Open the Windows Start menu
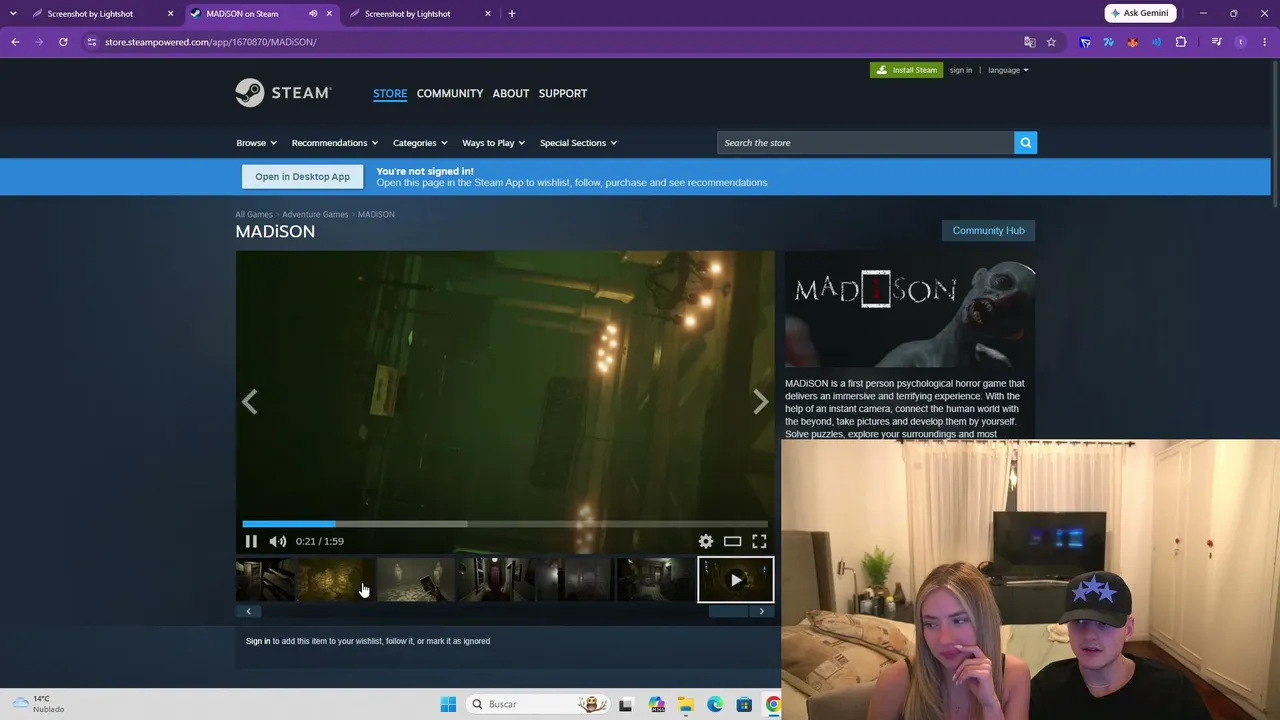Screen dimensions: 1280x720 [448, 704]
